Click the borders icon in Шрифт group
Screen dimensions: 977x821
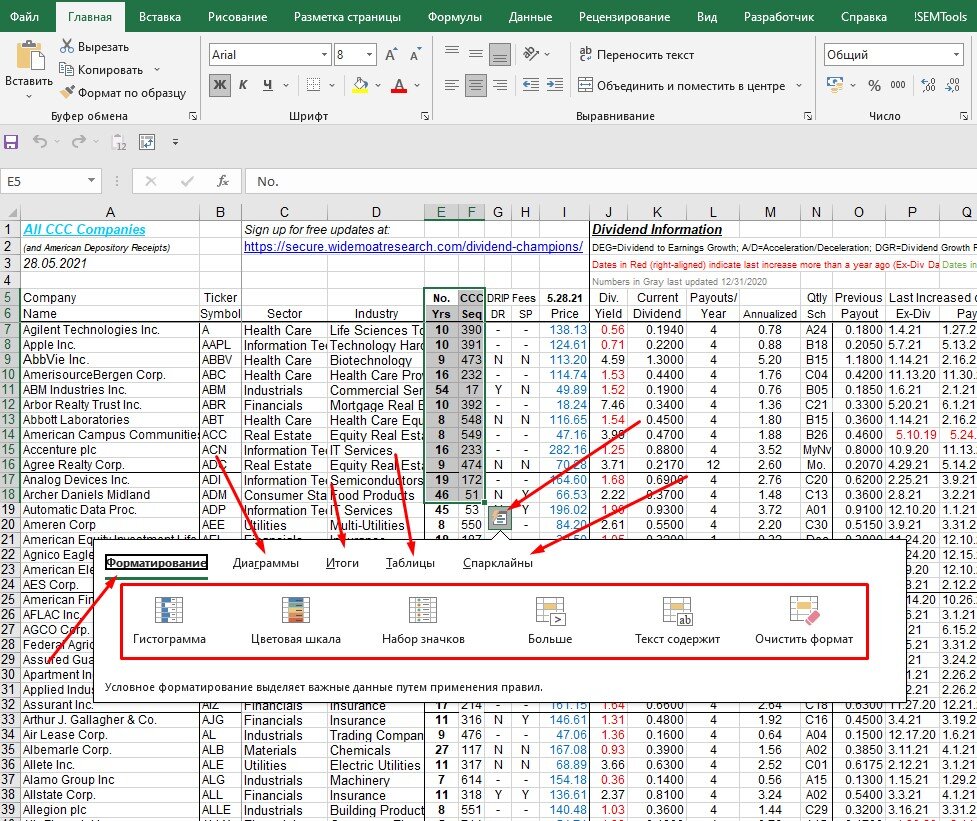coord(313,85)
